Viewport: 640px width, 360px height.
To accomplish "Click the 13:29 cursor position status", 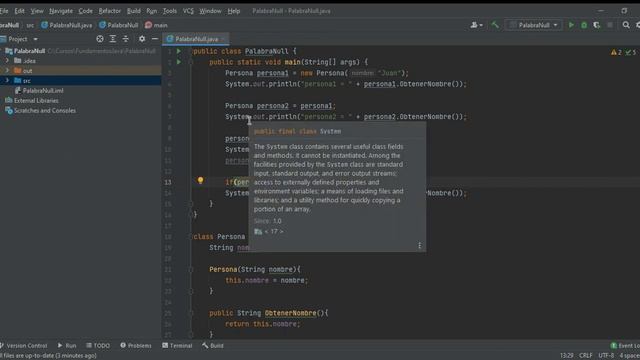I will (x=567, y=356).
